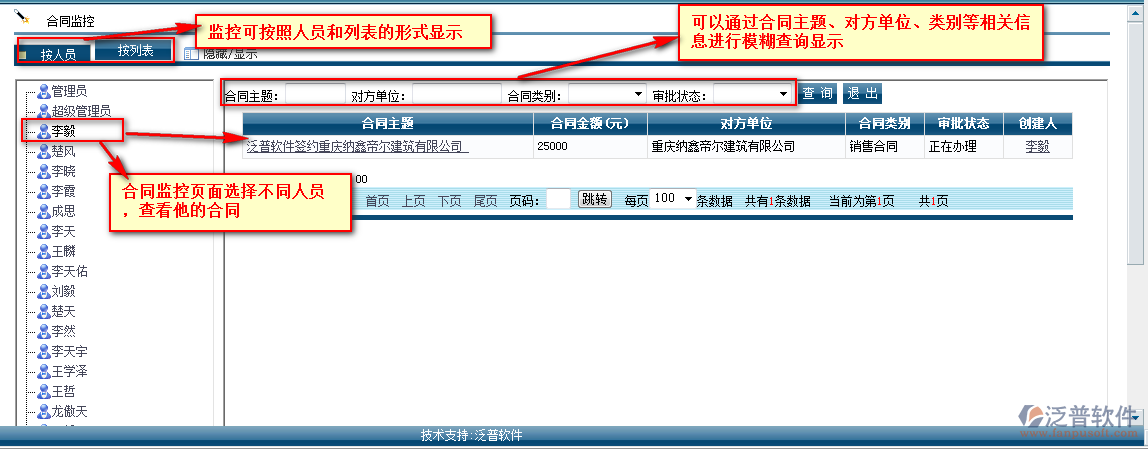Switch to the 按列表 tab
This screenshot has width=1148, height=449.
(x=135, y=51)
